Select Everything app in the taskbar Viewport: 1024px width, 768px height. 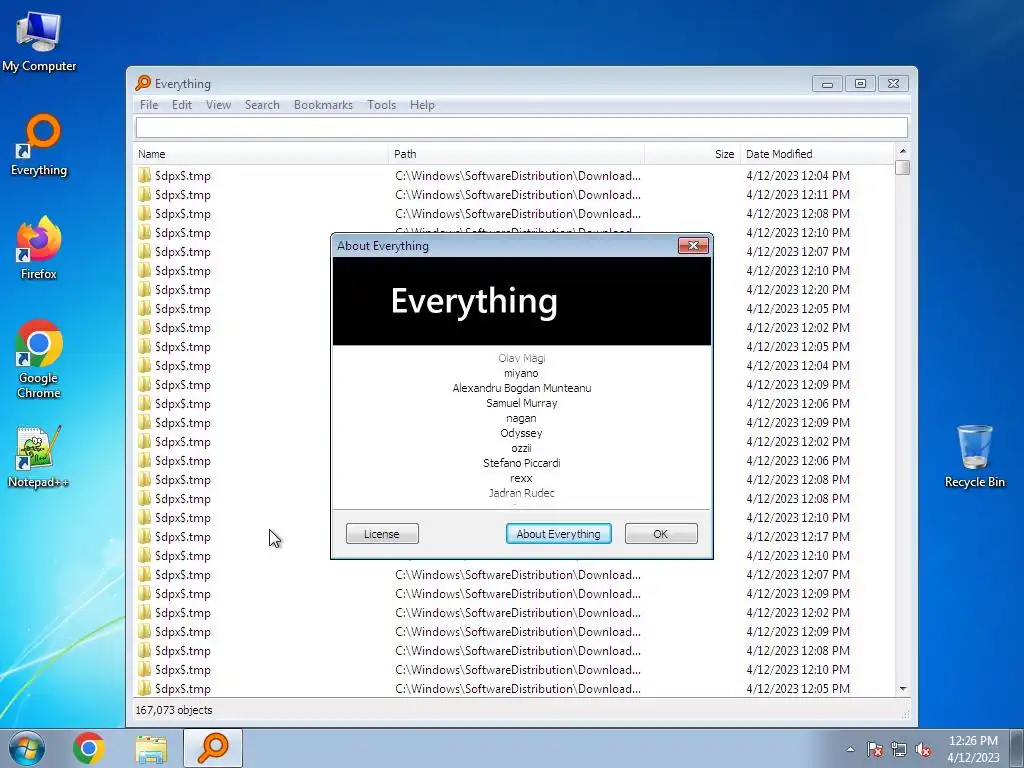tap(213, 748)
